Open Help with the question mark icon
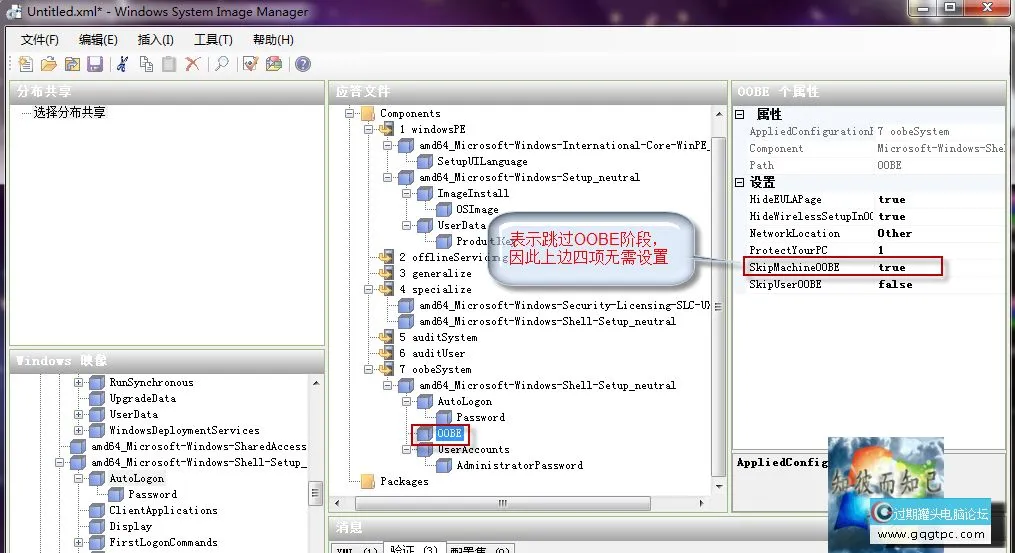Image resolution: width=1015 pixels, height=553 pixels. pos(303,64)
